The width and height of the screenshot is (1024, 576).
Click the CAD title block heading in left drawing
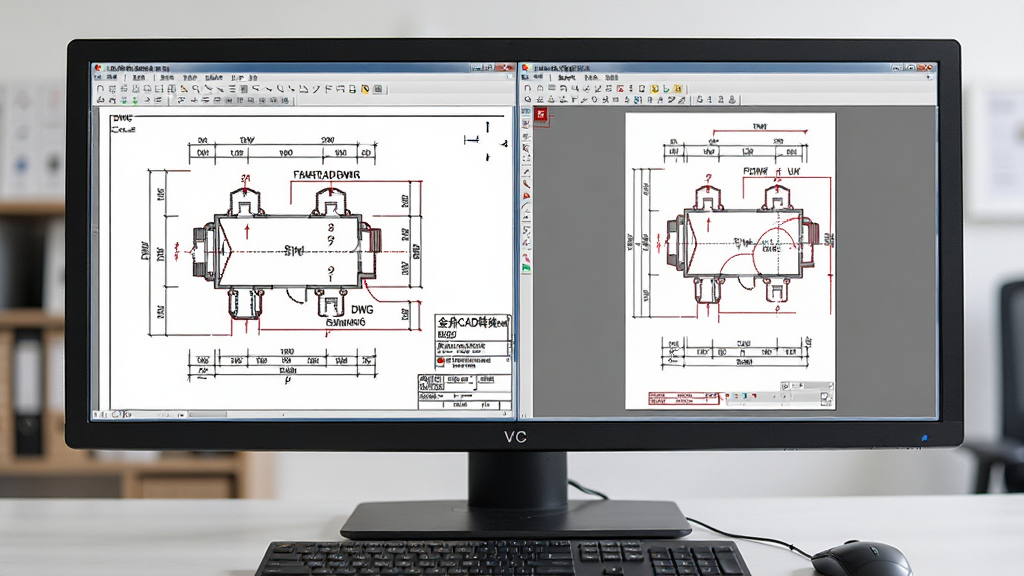(472, 323)
